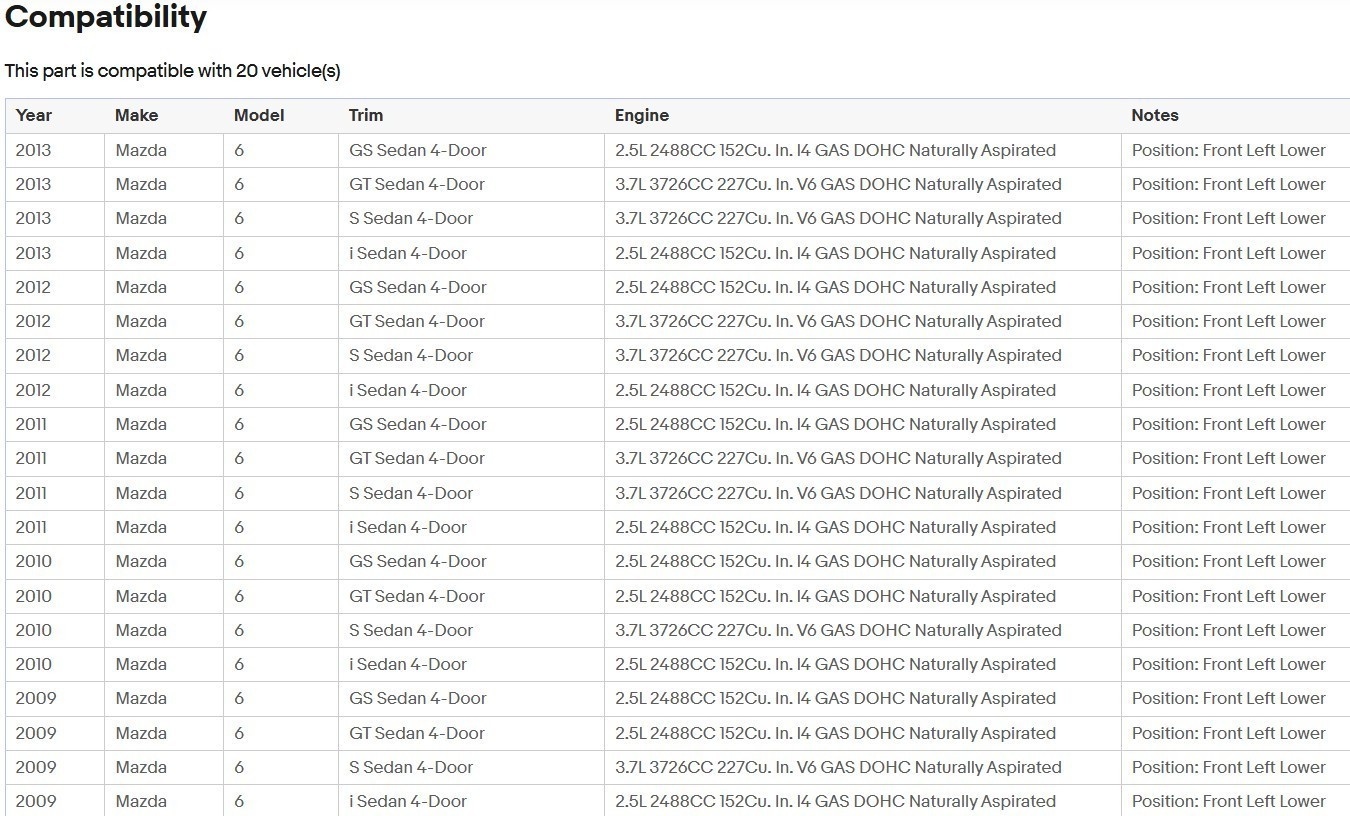Click the 2010 i Sedan 4-Door trim cell
Viewport: 1350px width, 816px height.
pyautogui.click(x=408, y=664)
